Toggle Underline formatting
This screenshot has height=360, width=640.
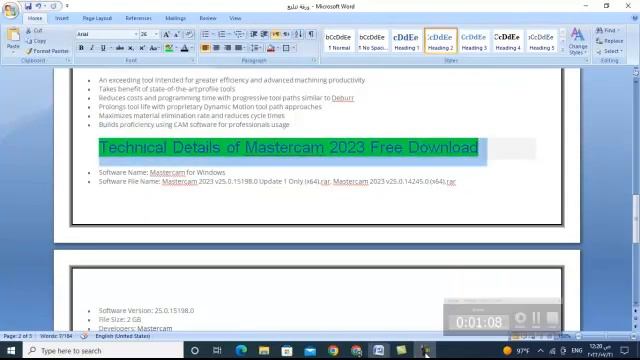tap(103, 48)
